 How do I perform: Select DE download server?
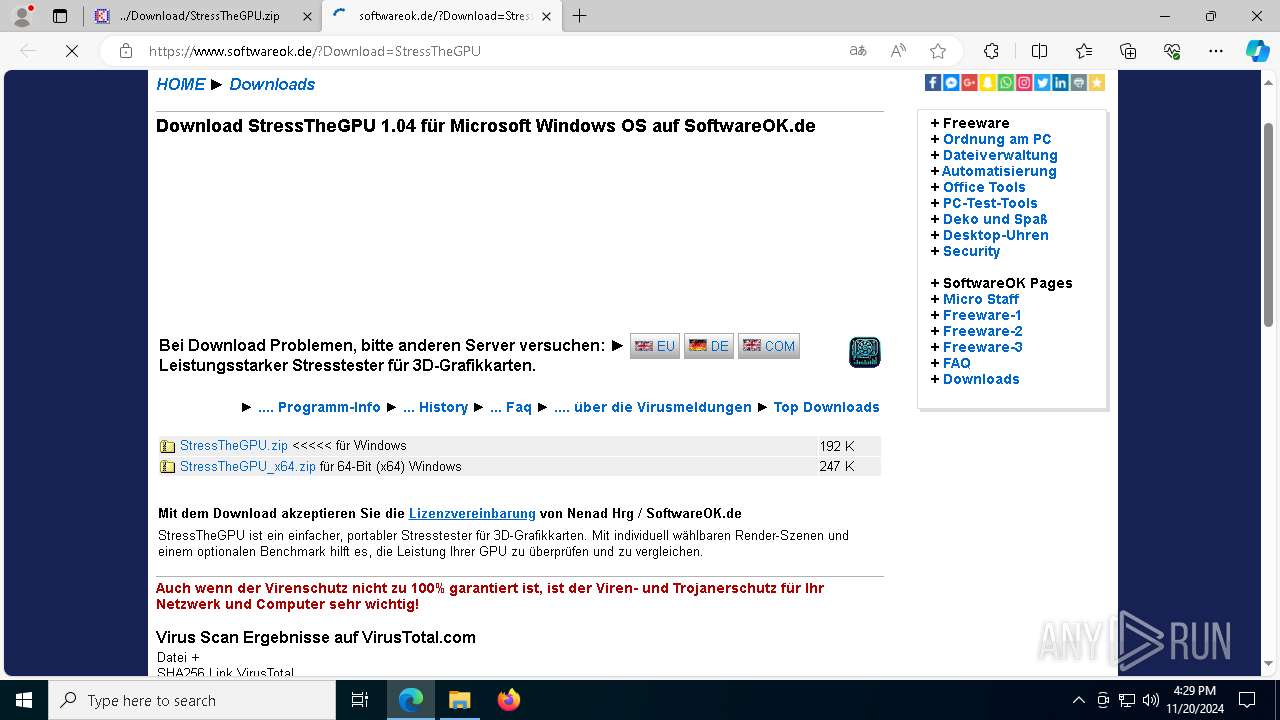tap(709, 346)
